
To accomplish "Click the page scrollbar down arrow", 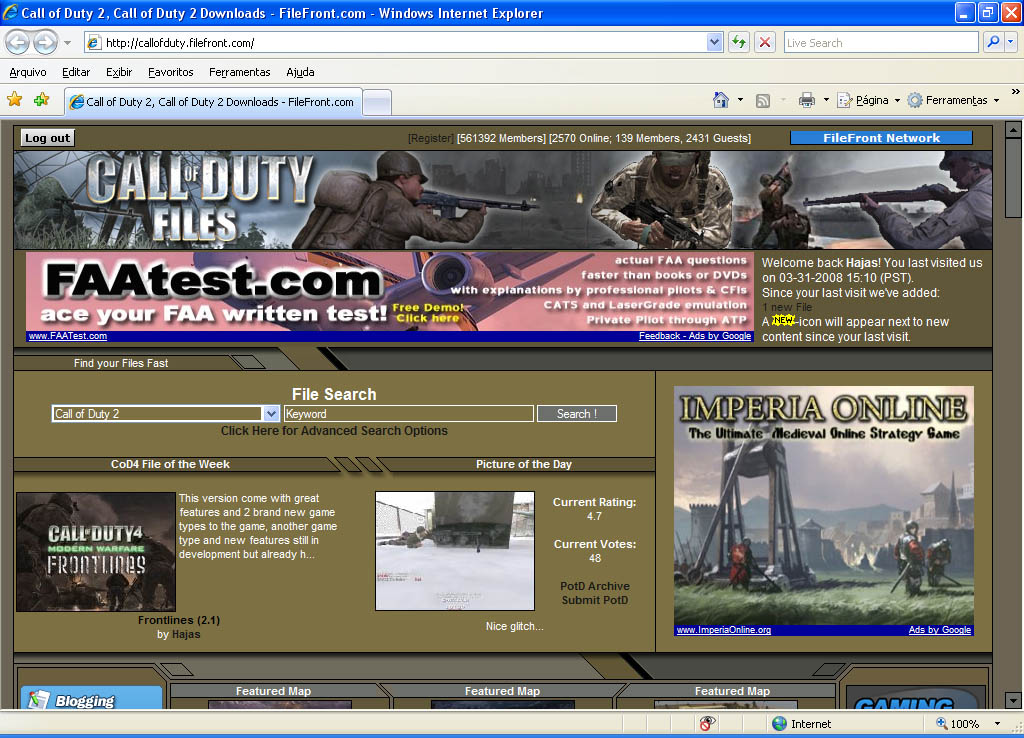I will [1013, 700].
